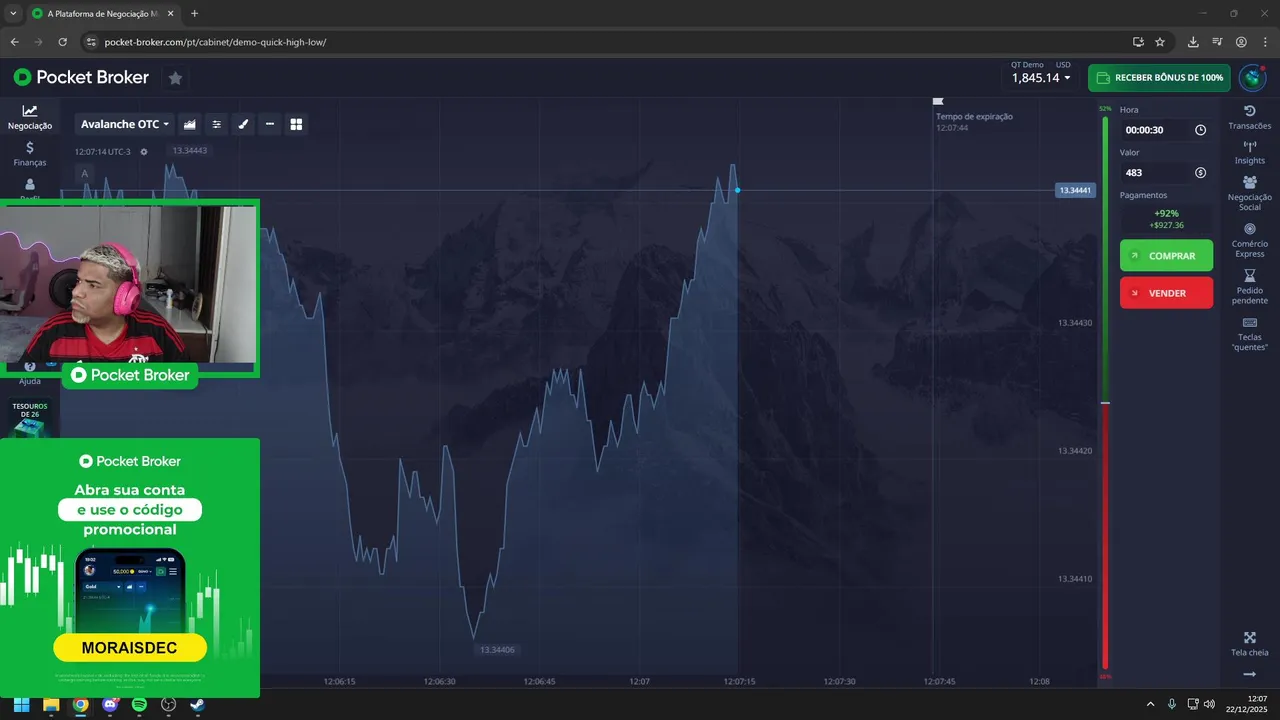Click the horizontal line tool icon

(x=270, y=124)
